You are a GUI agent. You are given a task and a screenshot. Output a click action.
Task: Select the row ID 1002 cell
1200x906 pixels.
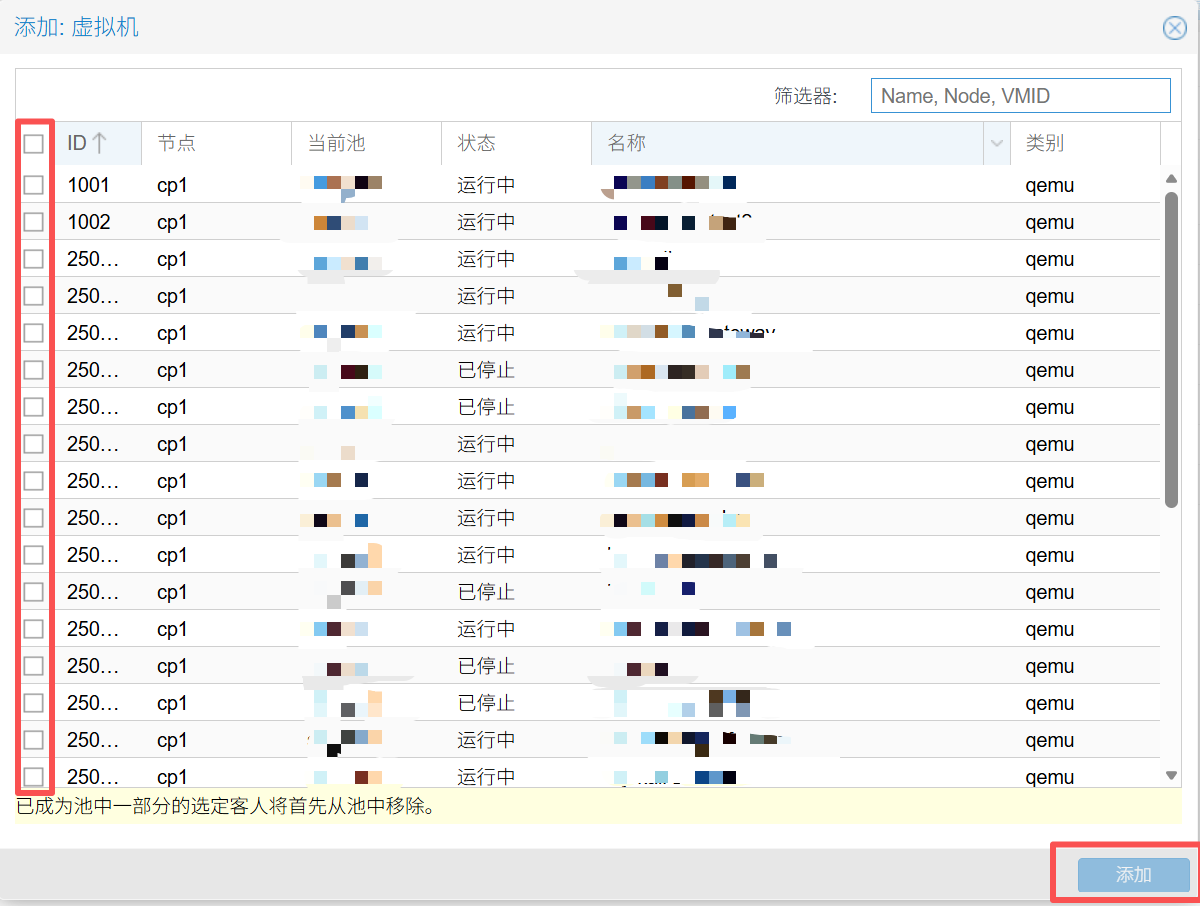[89, 222]
